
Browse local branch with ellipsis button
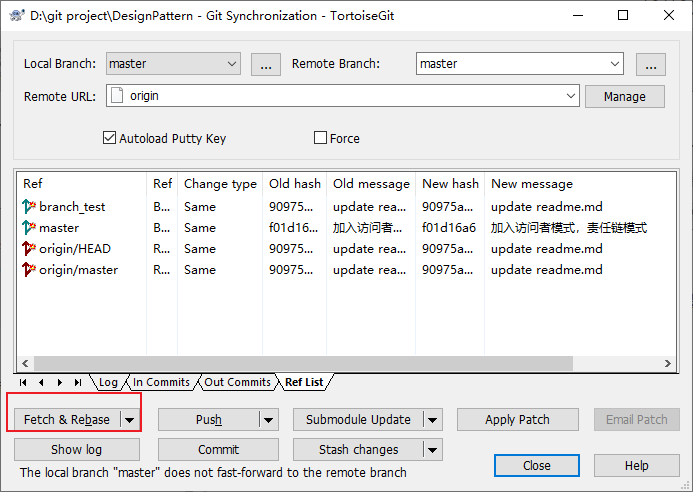coord(266,65)
